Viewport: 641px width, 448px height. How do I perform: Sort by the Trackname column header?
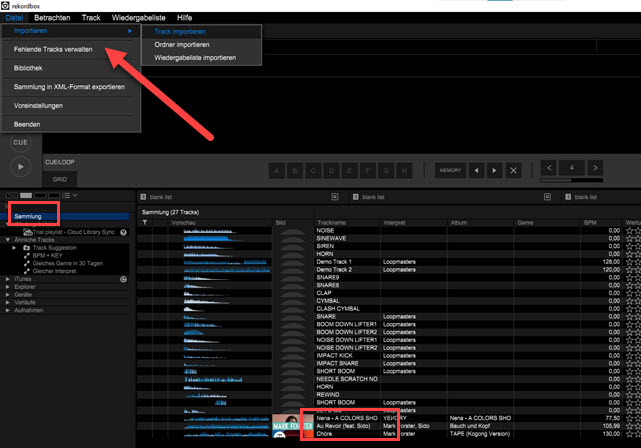pos(347,223)
